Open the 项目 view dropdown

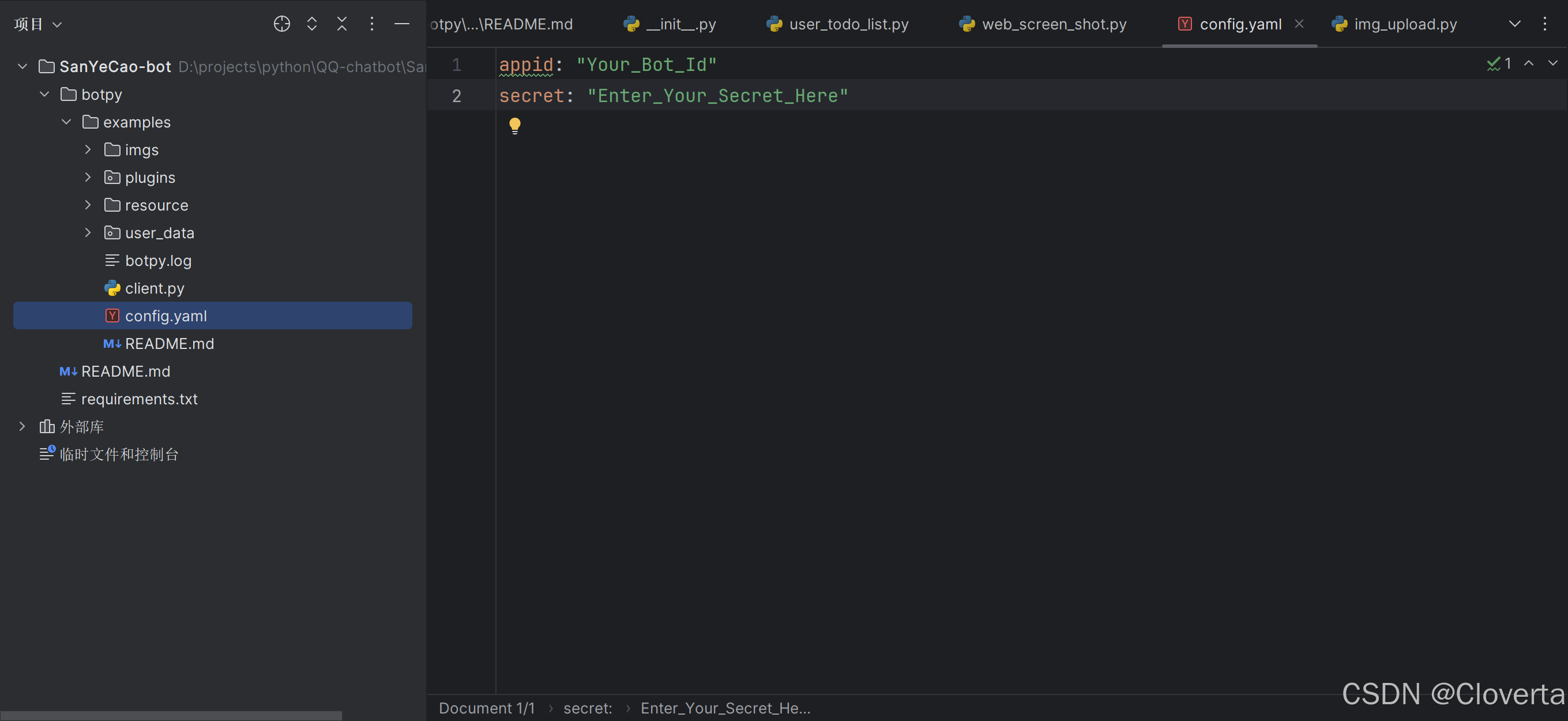tap(37, 24)
